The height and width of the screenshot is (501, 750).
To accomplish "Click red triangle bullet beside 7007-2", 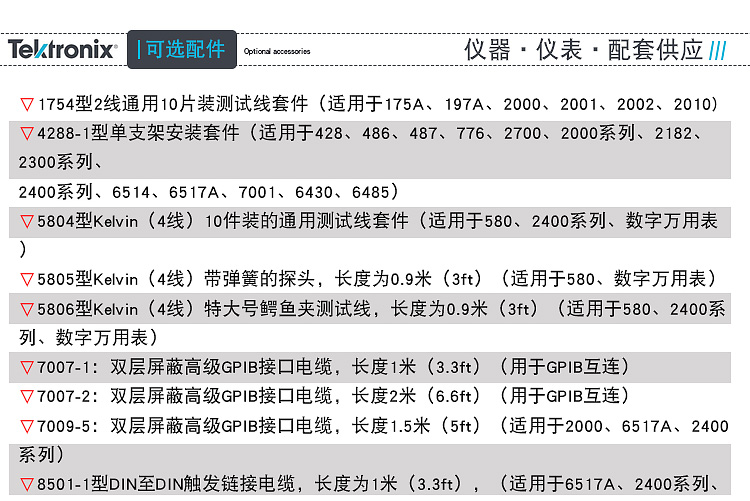I will pos(27,397).
